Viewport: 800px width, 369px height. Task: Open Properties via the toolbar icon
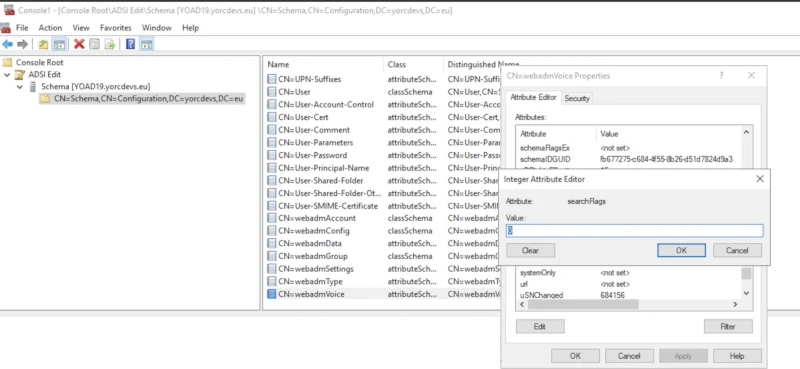point(94,44)
